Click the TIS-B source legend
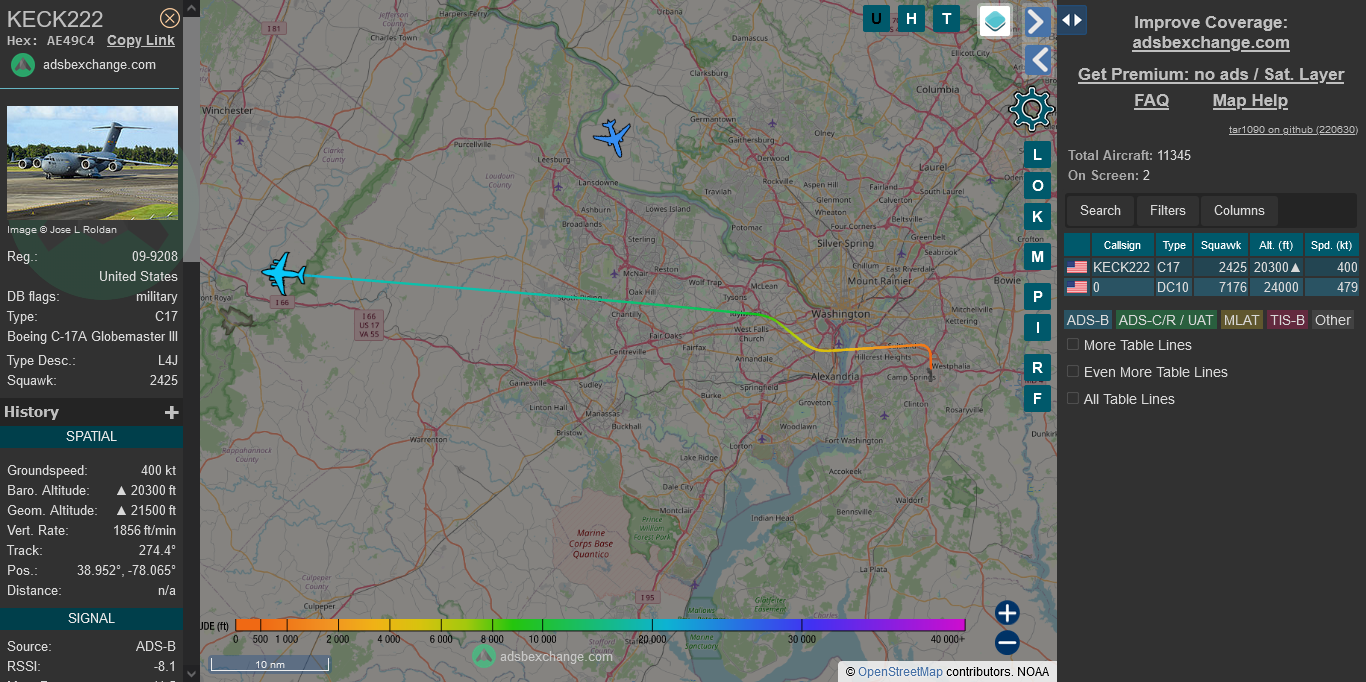Screen dimensions: 1366x682 pos(1288,320)
